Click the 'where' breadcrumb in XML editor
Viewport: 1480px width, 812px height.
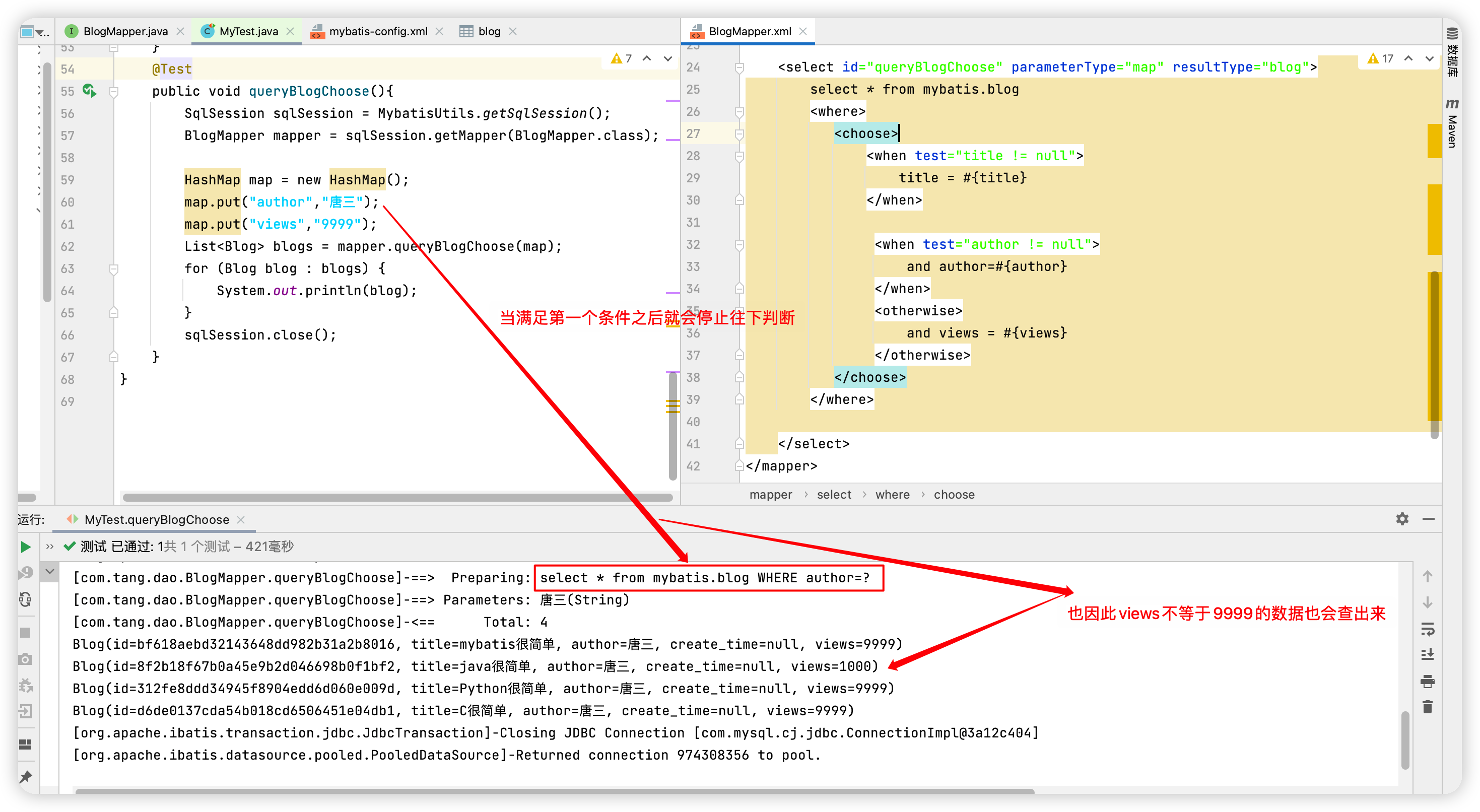[892, 494]
